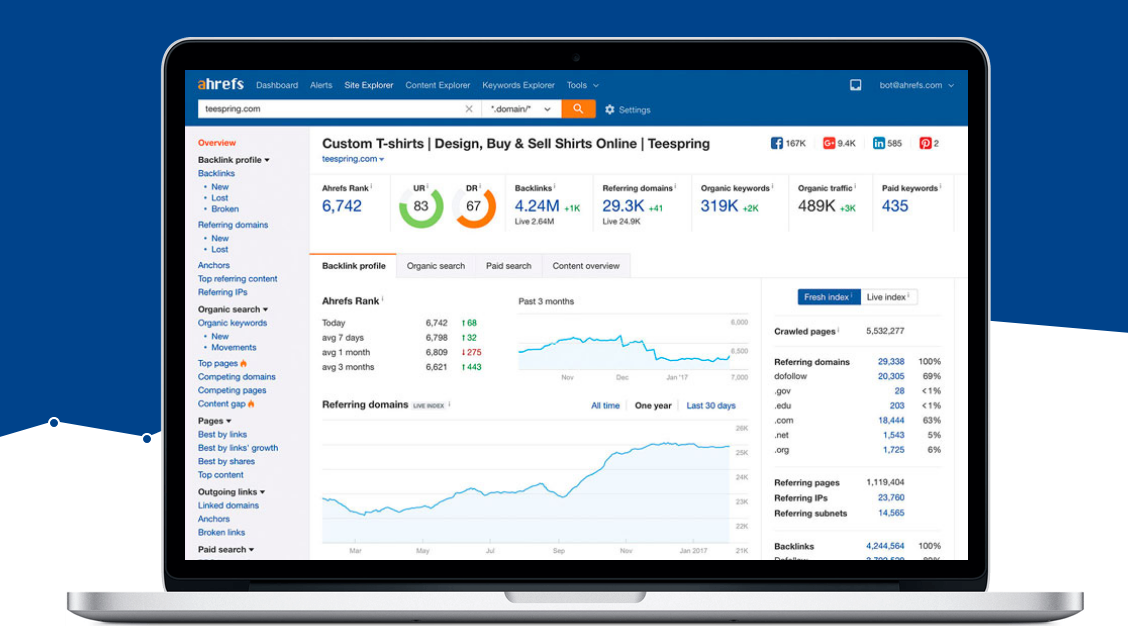Show All time referring domains
Screen dimensions: 1128x628
click(605, 406)
